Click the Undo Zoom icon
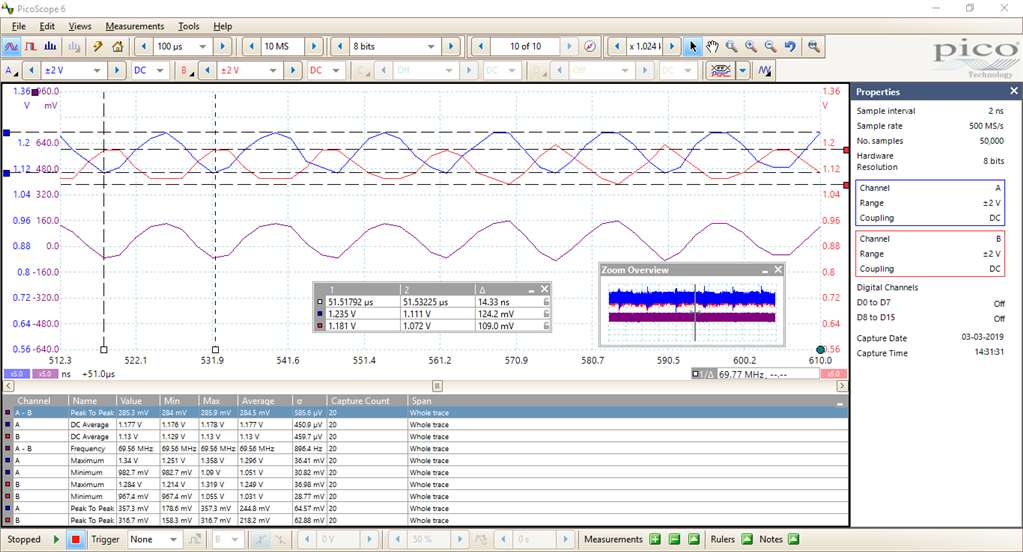Viewport: 1023px width, 552px height. [x=790, y=46]
